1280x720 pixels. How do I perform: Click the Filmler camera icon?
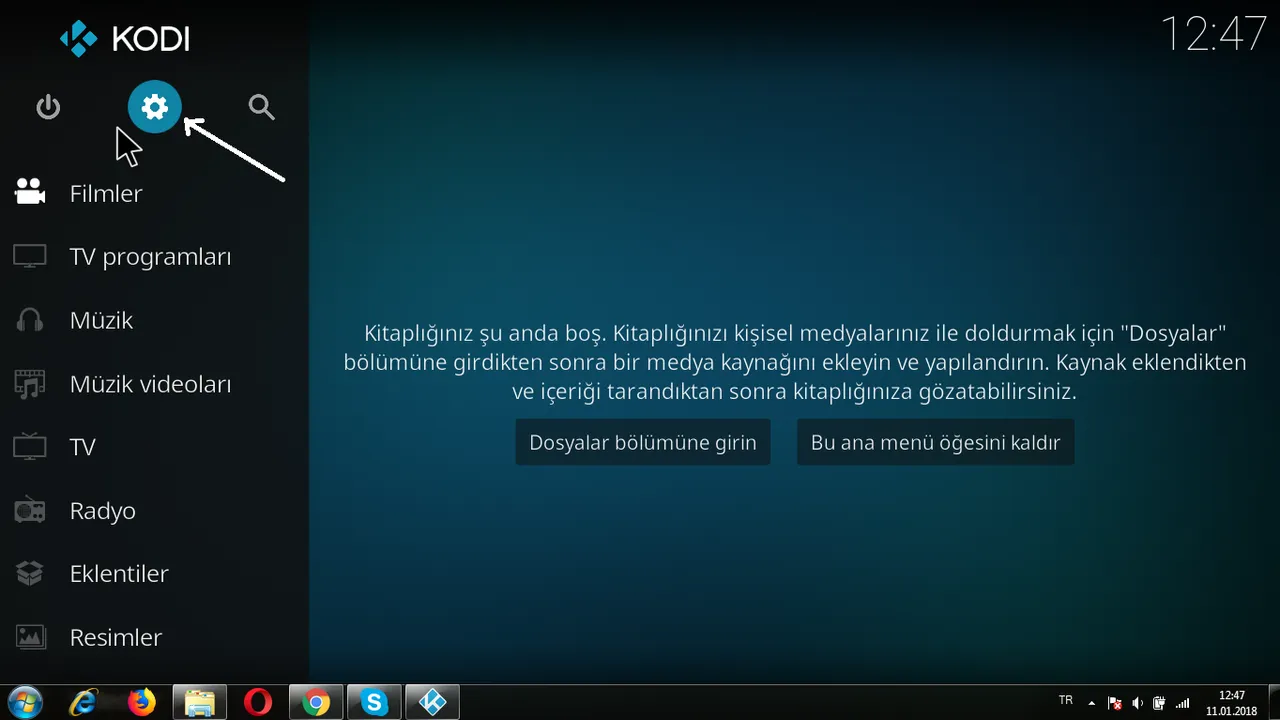point(30,192)
